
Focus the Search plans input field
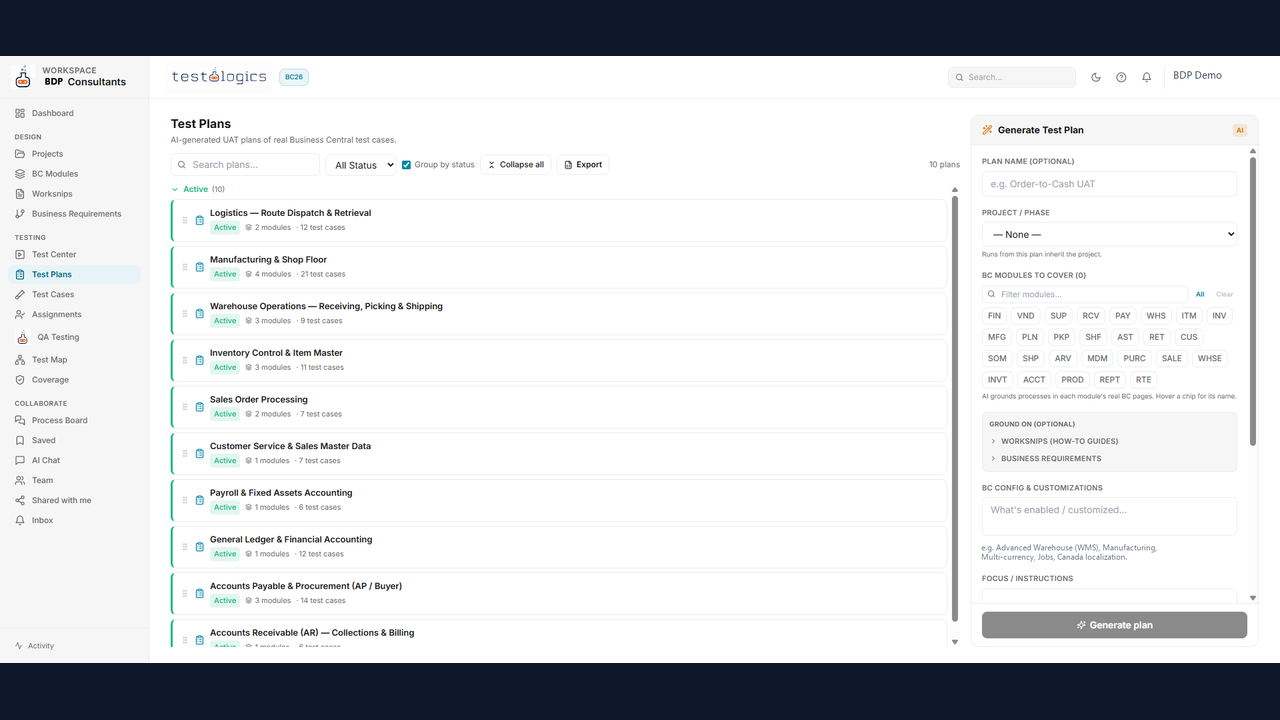click(x=245, y=165)
